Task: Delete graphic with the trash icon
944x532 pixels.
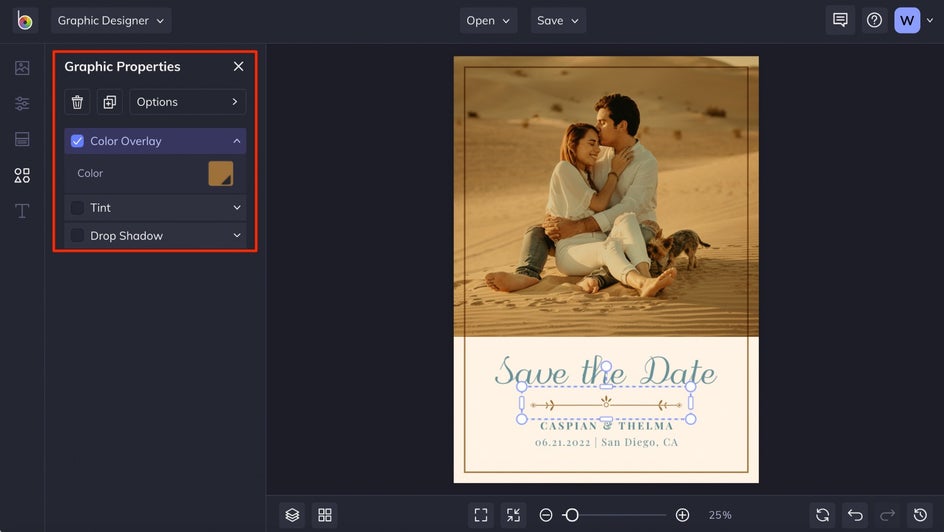Action: tap(77, 102)
